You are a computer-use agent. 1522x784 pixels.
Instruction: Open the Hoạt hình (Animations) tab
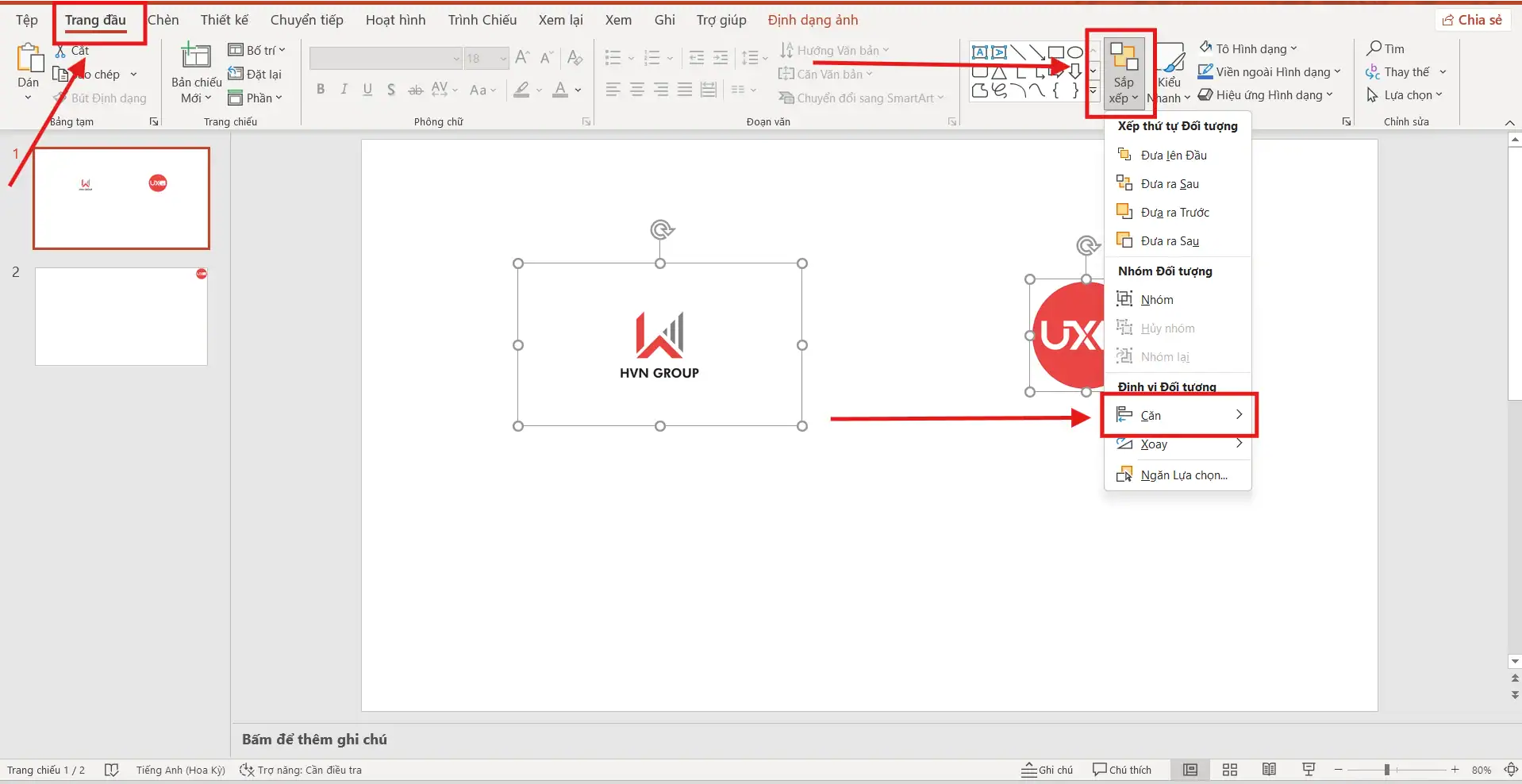tap(396, 20)
